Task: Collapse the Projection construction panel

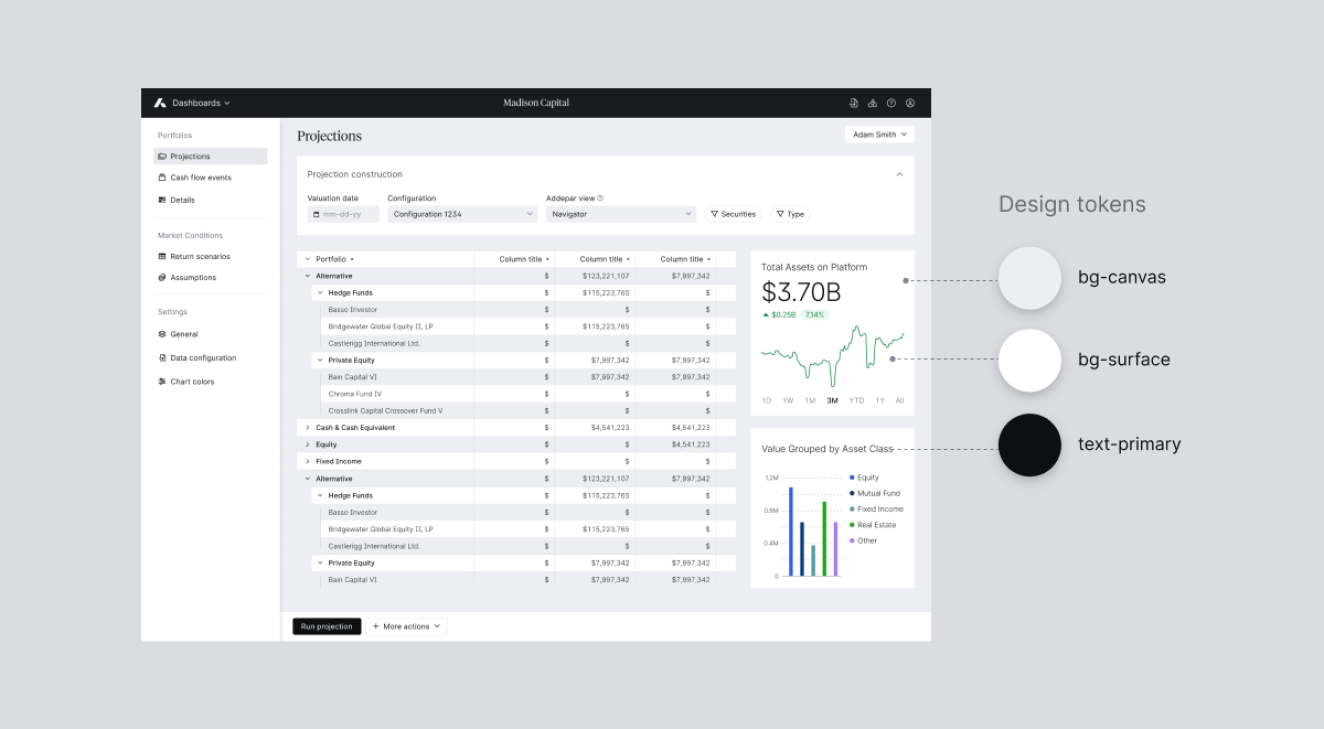Action: tap(899, 174)
